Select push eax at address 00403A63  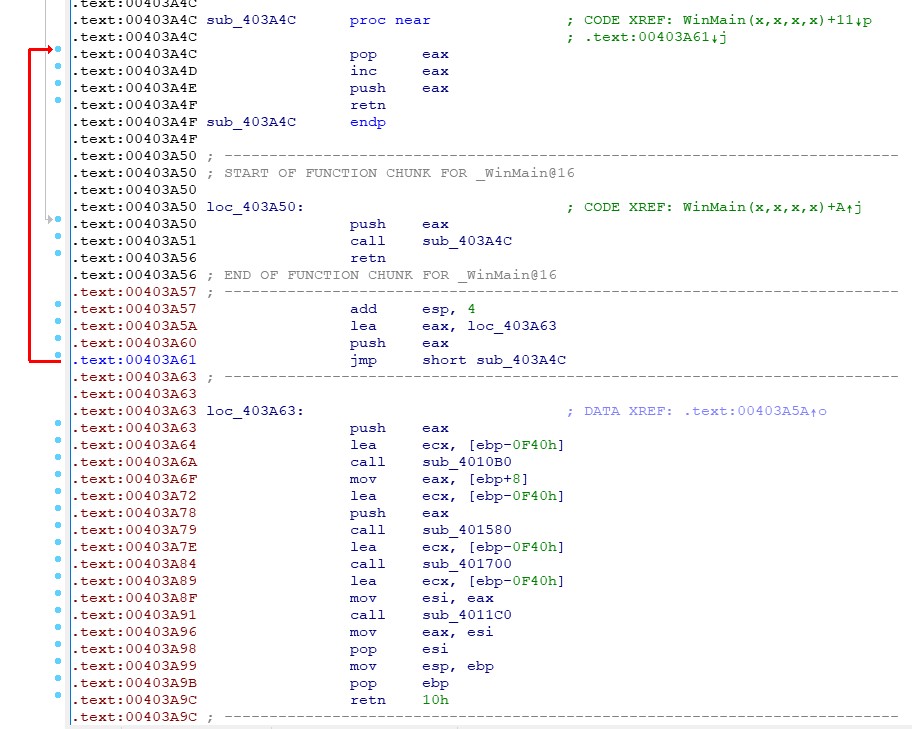(399, 428)
